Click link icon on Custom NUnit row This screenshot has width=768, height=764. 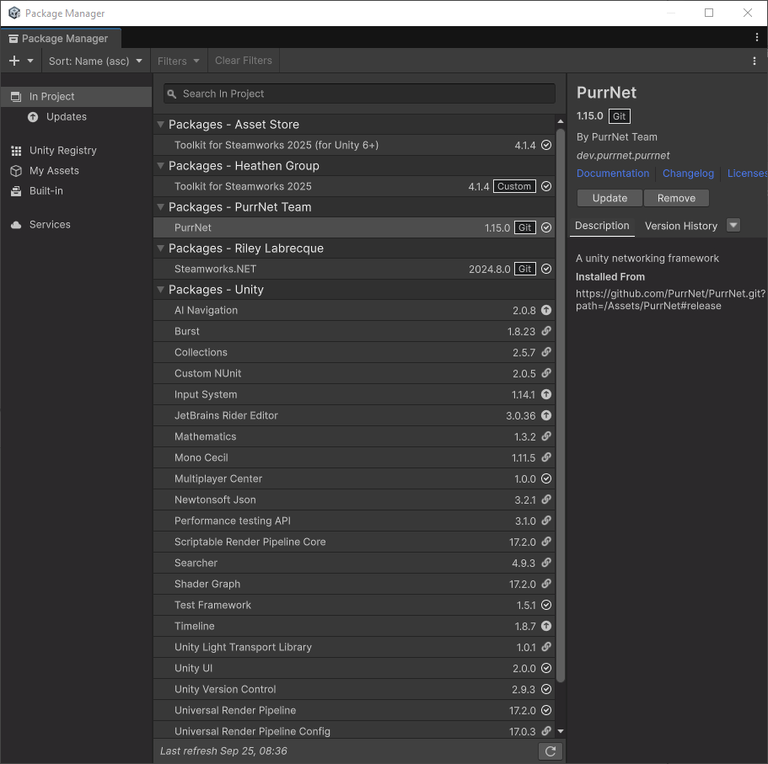(546, 373)
